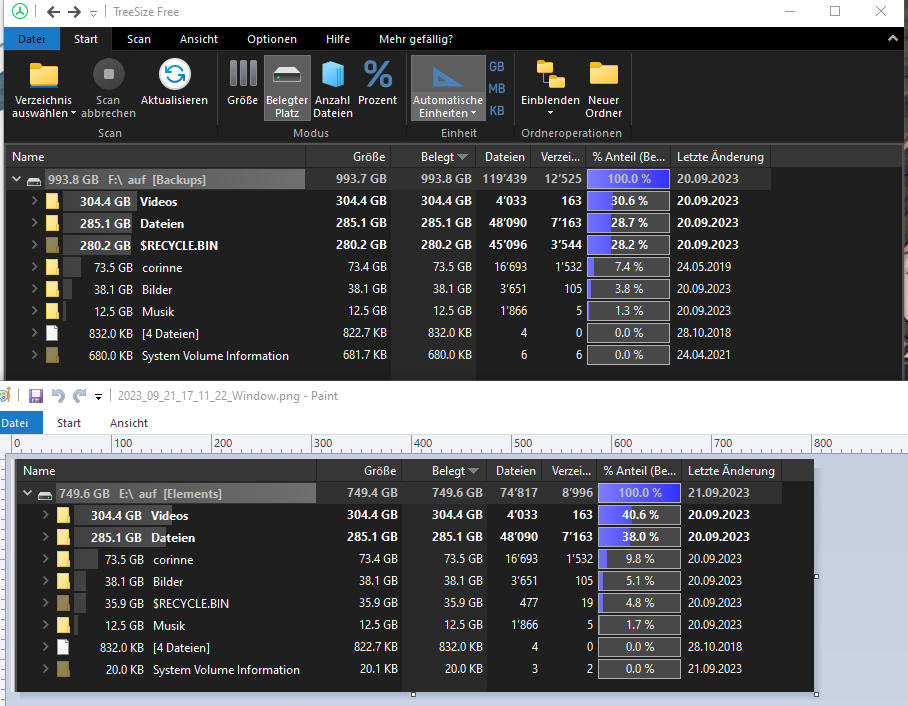Screen dimensions: 908x706
Task: Open the Scan ribbon tab
Action: [x=139, y=39]
